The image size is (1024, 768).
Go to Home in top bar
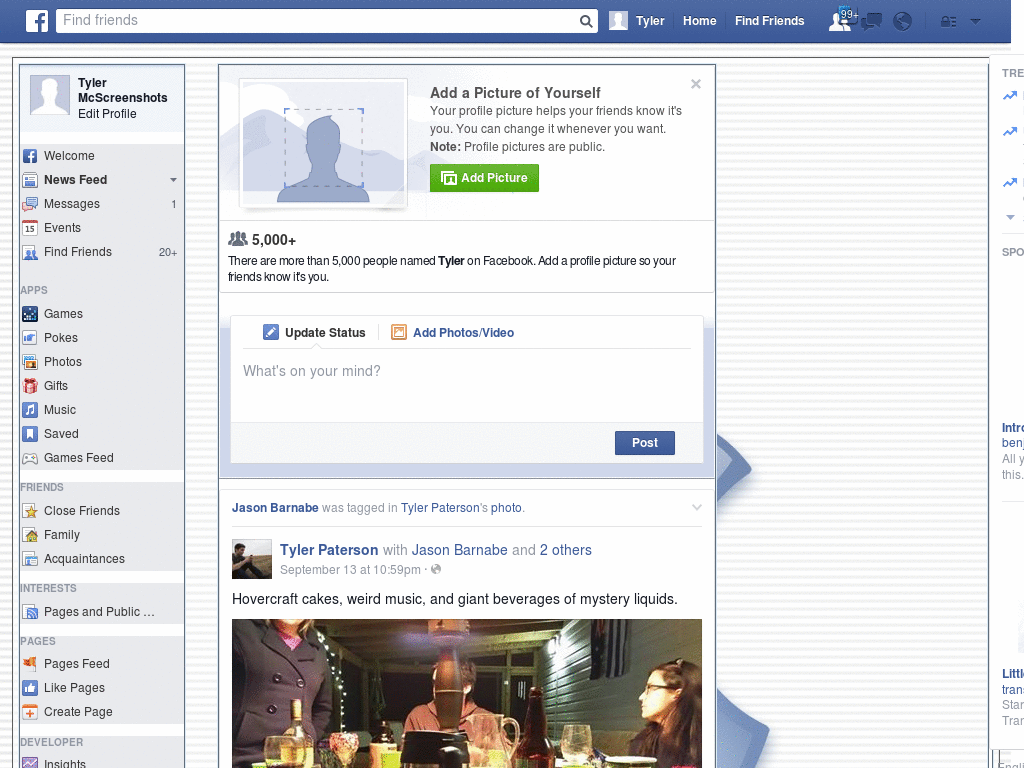point(699,21)
